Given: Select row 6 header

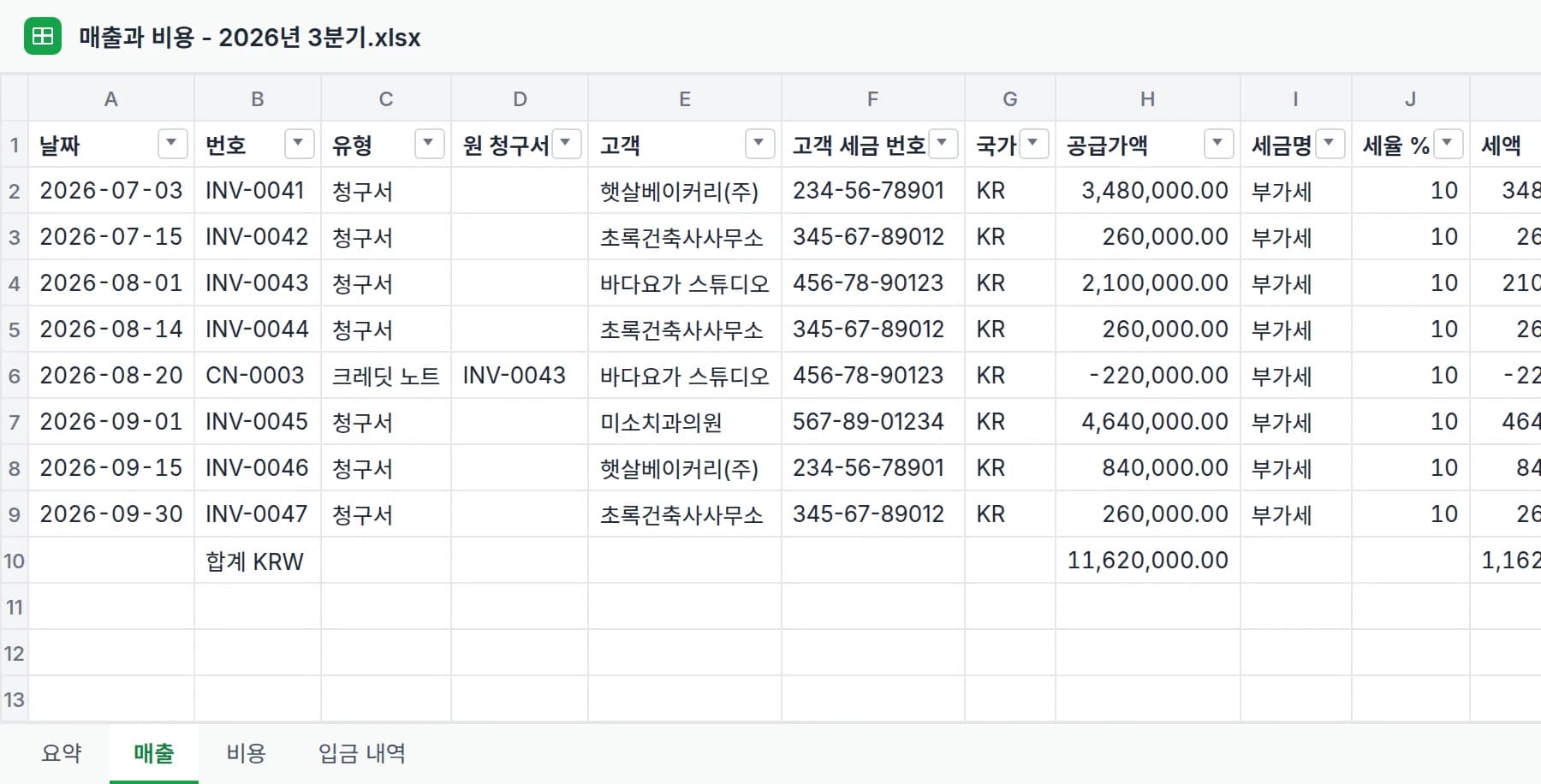Looking at the screenshot, I should 15,376.
